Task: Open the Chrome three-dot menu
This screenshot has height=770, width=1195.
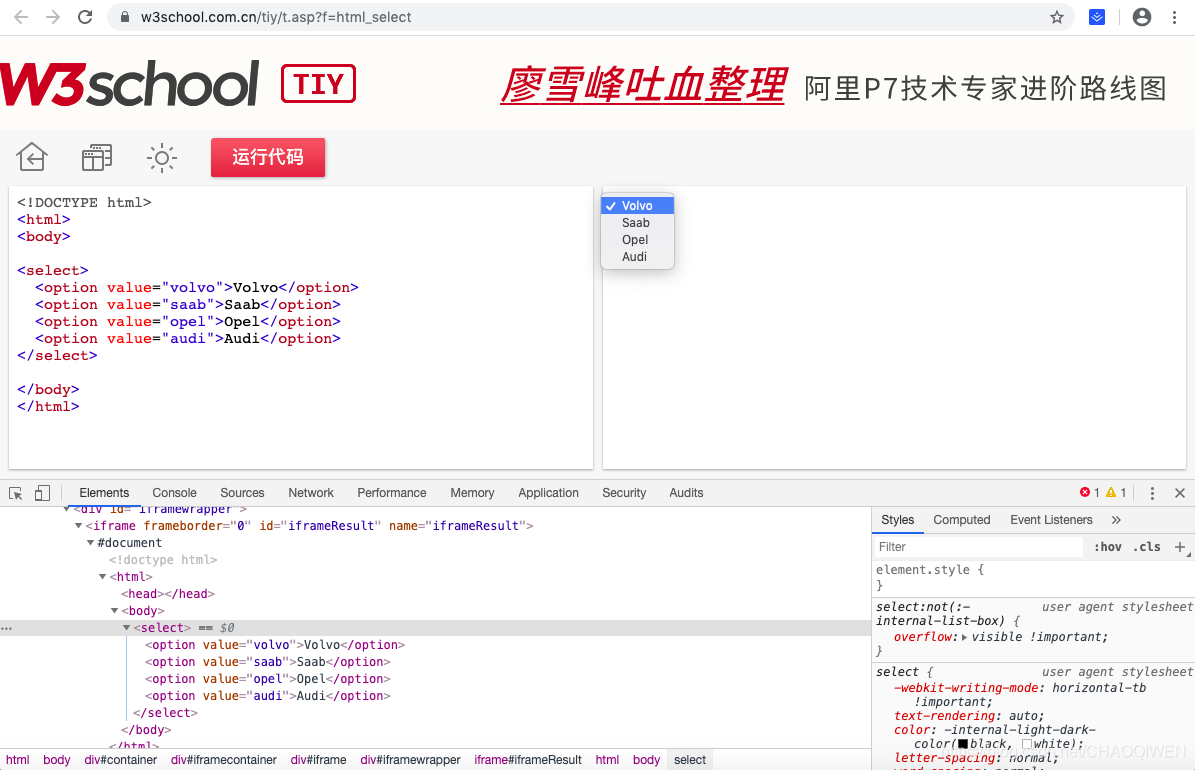Action: point(1174,17)
